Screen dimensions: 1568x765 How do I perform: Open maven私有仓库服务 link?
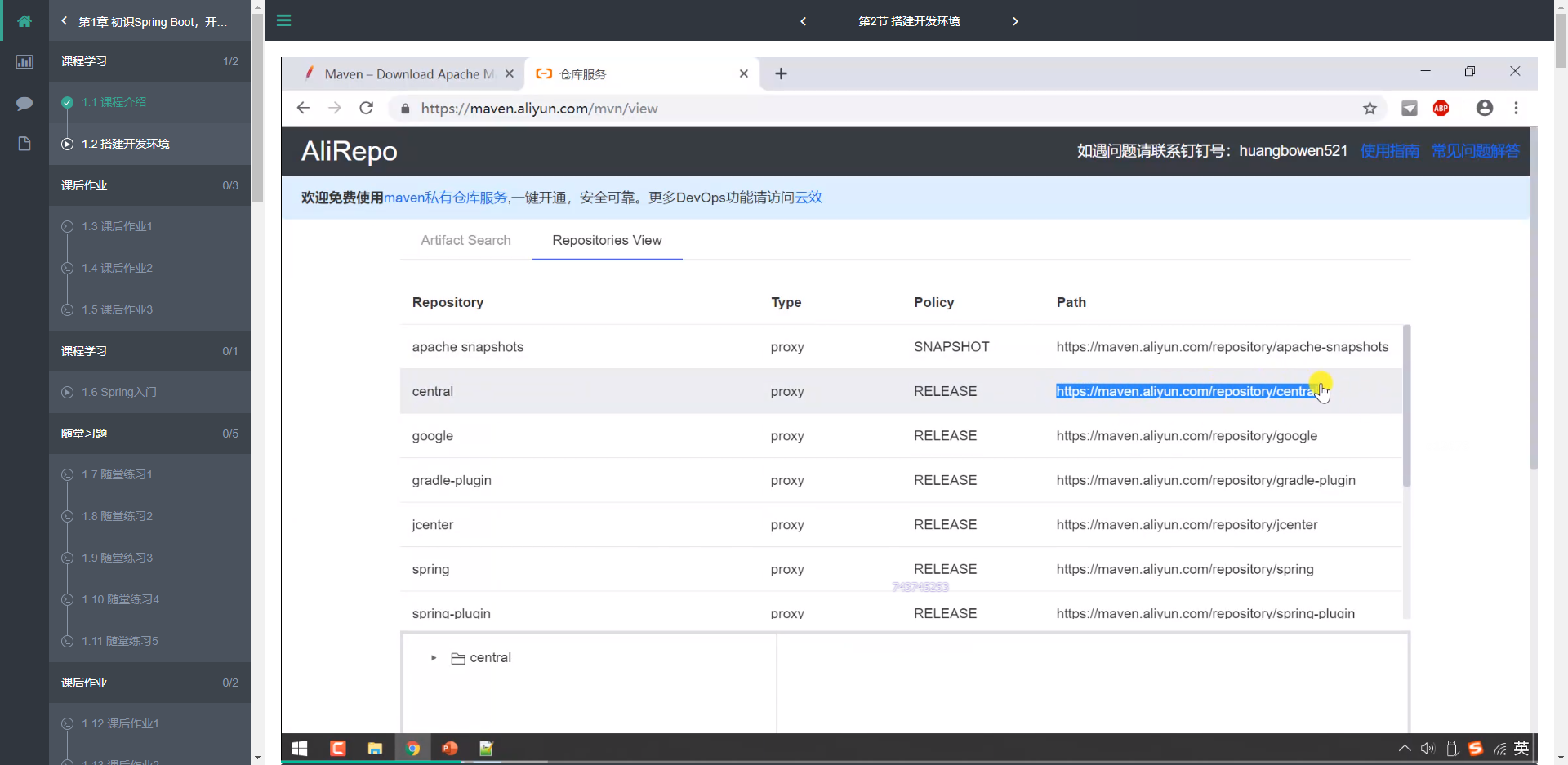tap(445, 198)
